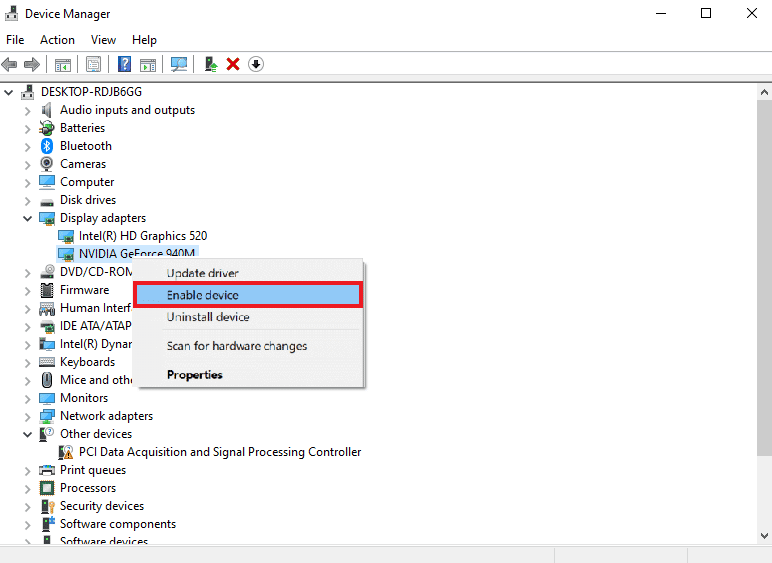
Task: Click the update driver down-arrow icon
Action: 256,64
